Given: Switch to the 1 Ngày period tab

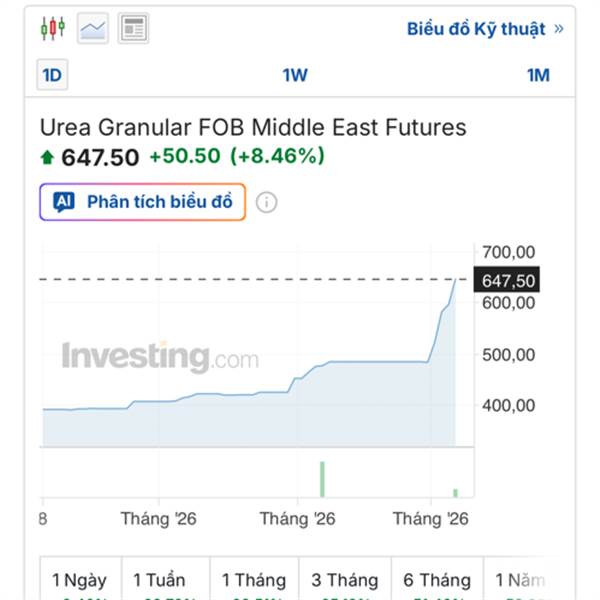Looking at the screenshot, I should [x=79, y=580].
